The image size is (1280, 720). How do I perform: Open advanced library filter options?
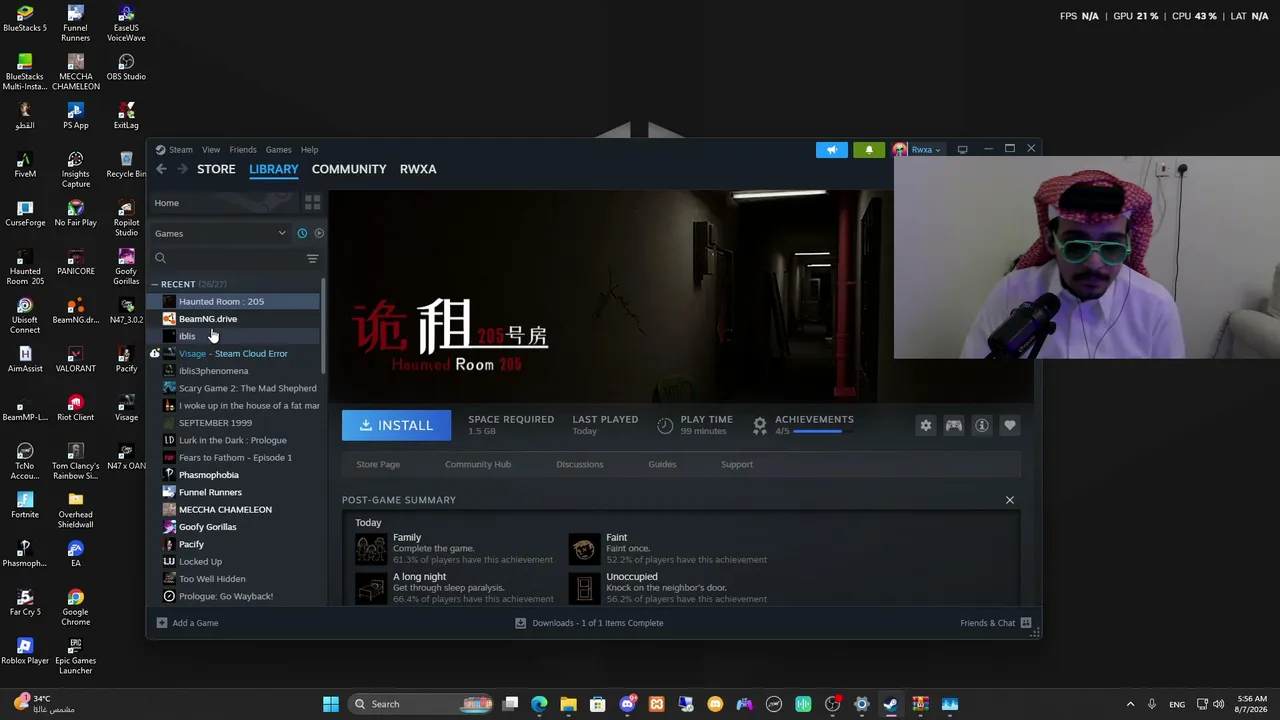point(312,259)
